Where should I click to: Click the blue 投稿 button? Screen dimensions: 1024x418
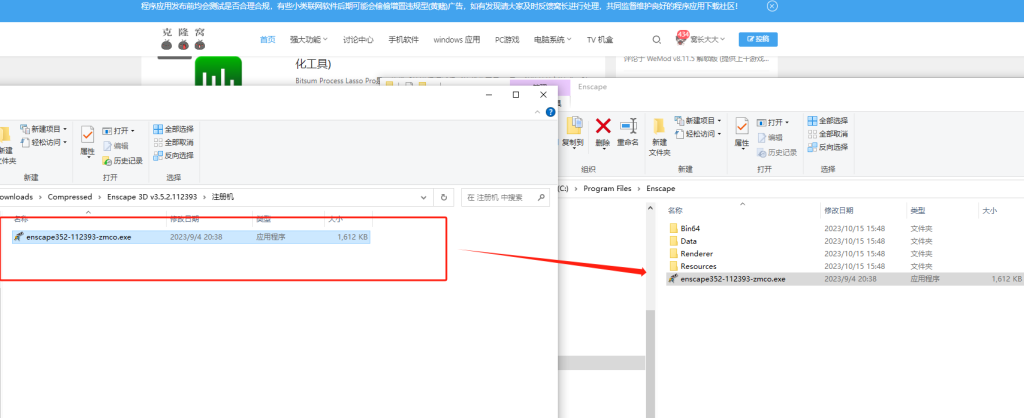[758, 39]
